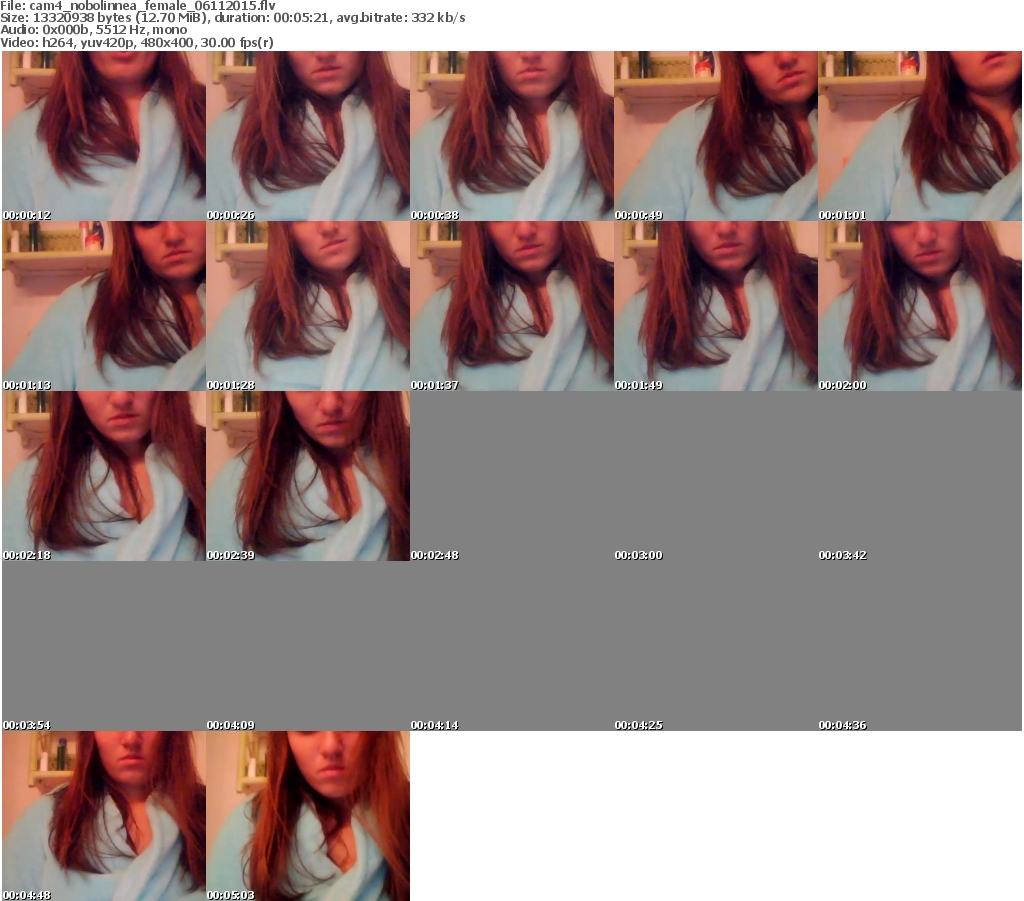Select the 00:01:01 thumbnail
Viewport: 1024px width, 901px height.
coord(919,136)
